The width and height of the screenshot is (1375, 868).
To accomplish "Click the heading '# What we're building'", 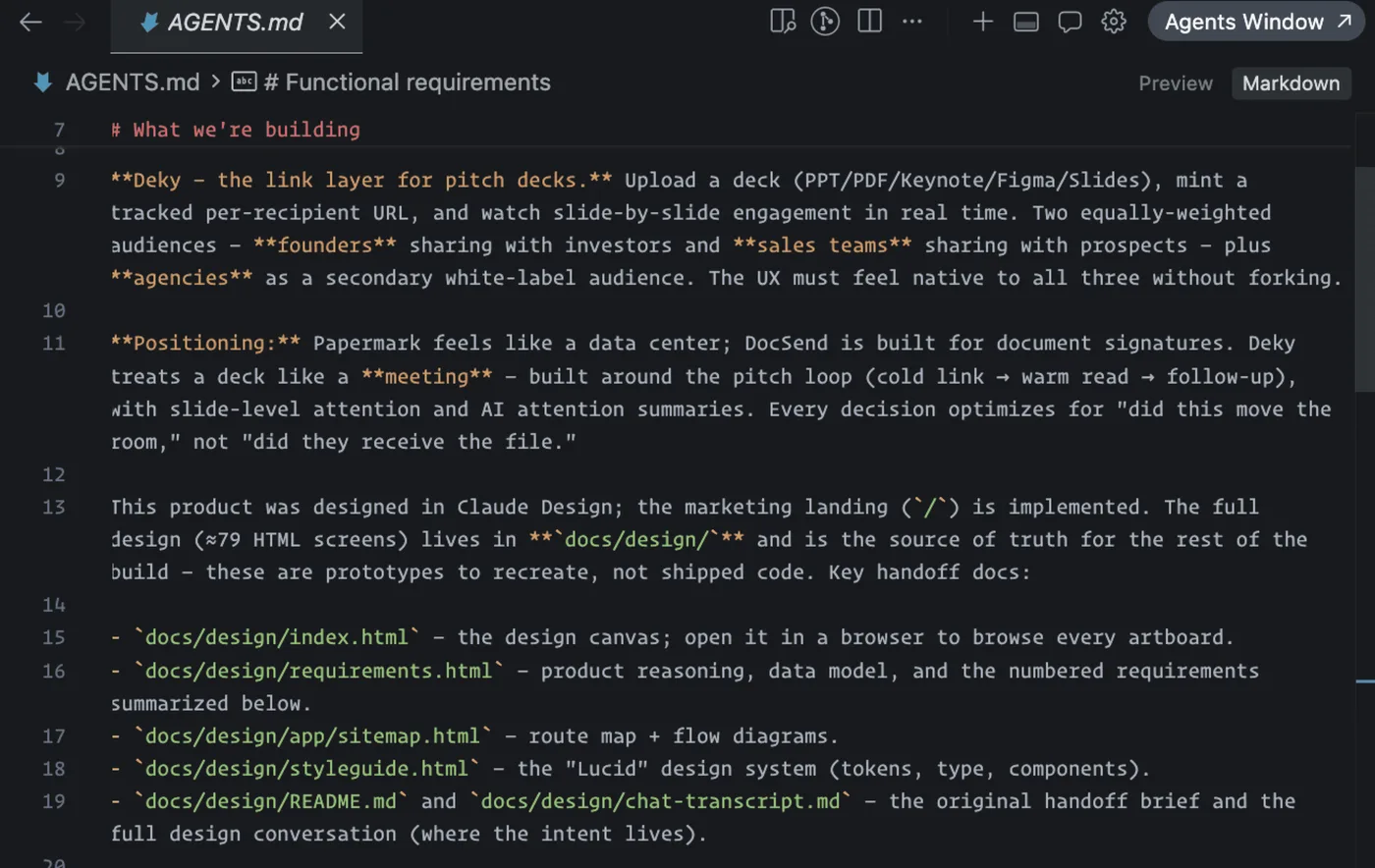I will (236, 130).
